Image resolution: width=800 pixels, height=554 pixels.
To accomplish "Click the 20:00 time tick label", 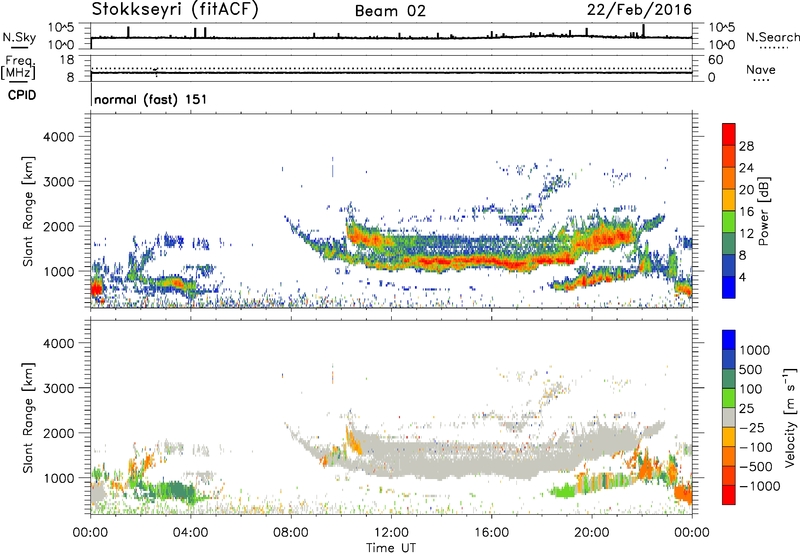I will 592,533.
